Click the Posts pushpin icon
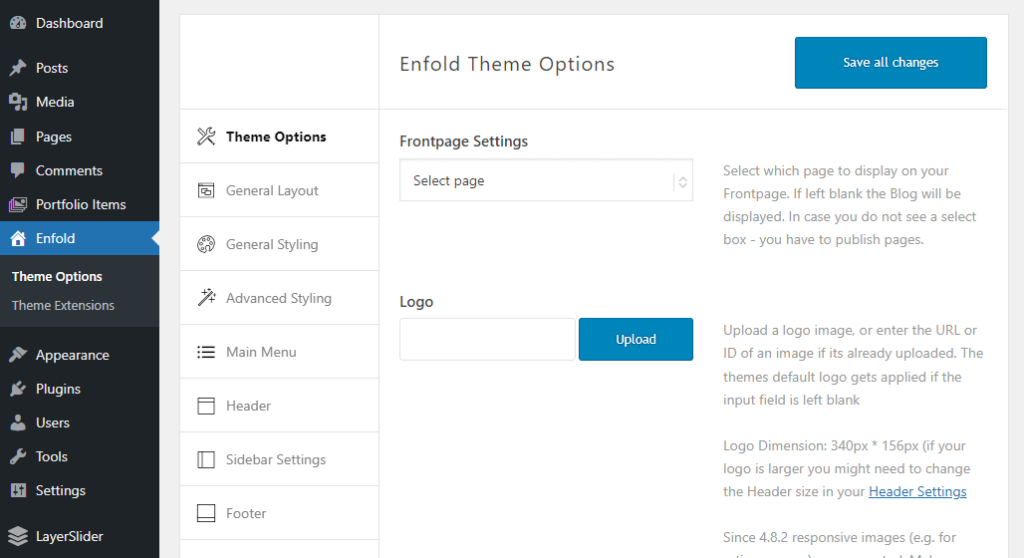 click(18, 67)
